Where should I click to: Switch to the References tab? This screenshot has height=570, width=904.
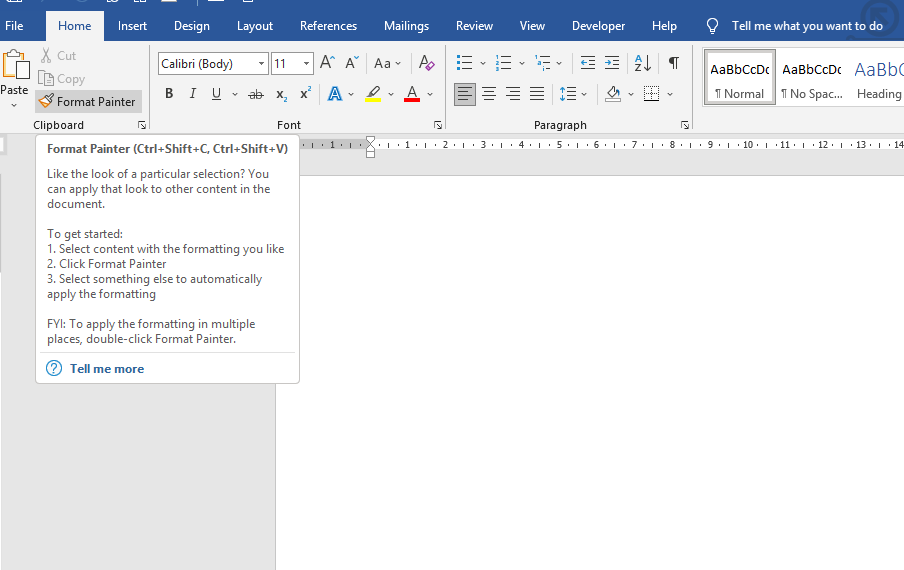[328, 26]
